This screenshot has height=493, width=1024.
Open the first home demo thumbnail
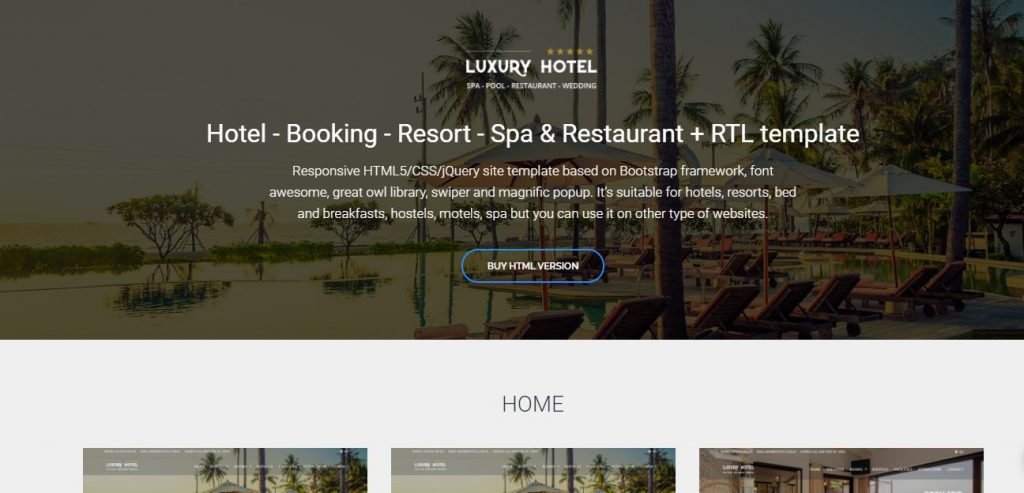pos(225,470)
